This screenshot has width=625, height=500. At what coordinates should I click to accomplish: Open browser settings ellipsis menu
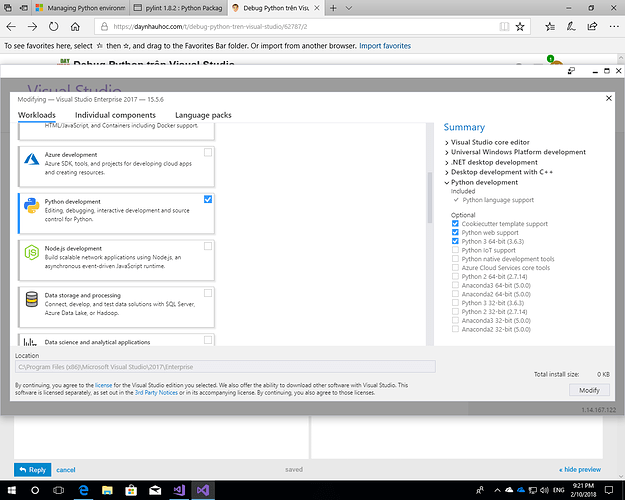pyautogui.click(x=614, y=27)
